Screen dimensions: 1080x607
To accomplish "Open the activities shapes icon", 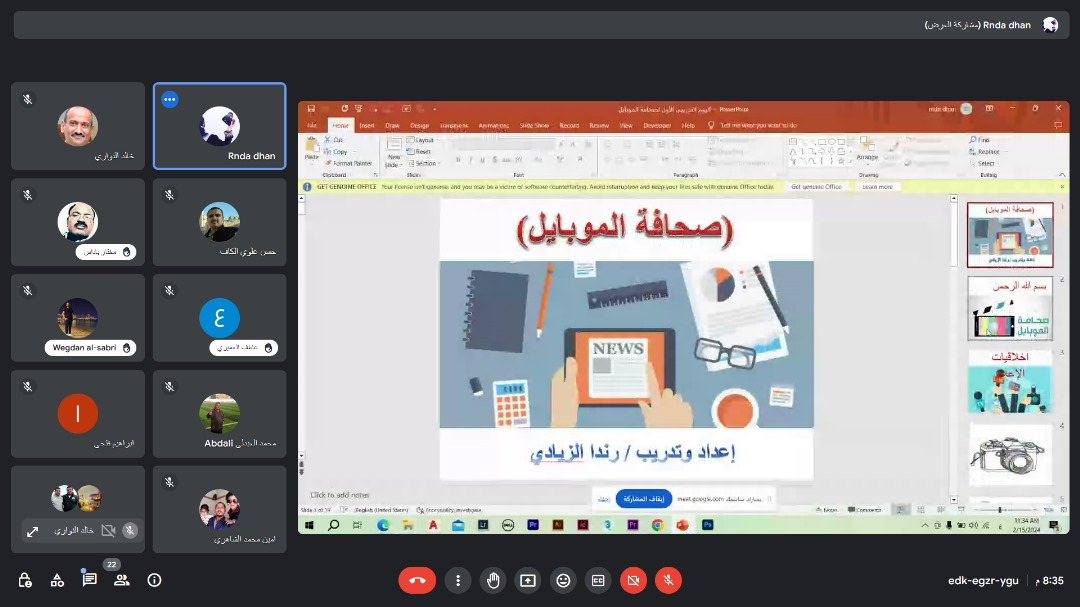I will [x=57, y=580].
